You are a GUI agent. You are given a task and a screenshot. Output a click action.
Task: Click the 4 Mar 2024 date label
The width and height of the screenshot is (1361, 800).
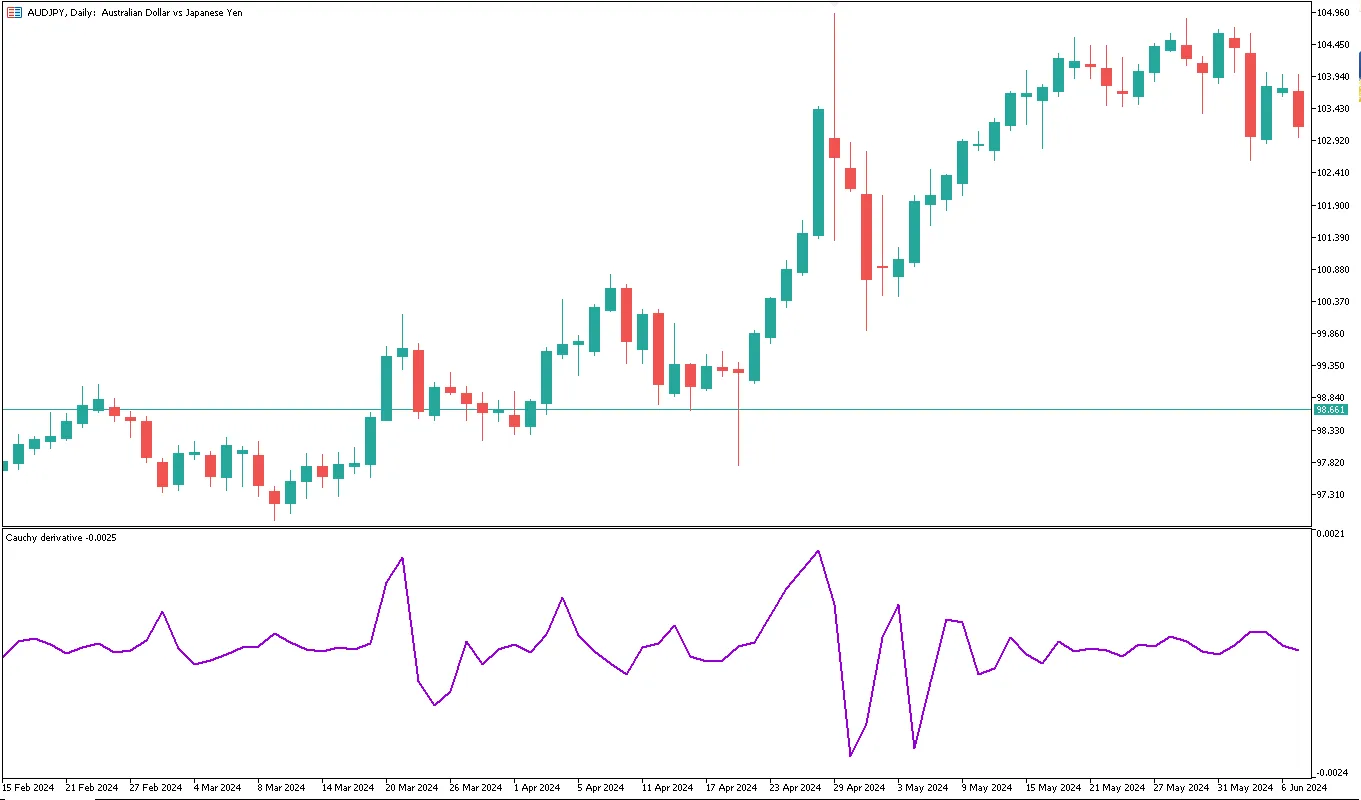pos(218,788)
